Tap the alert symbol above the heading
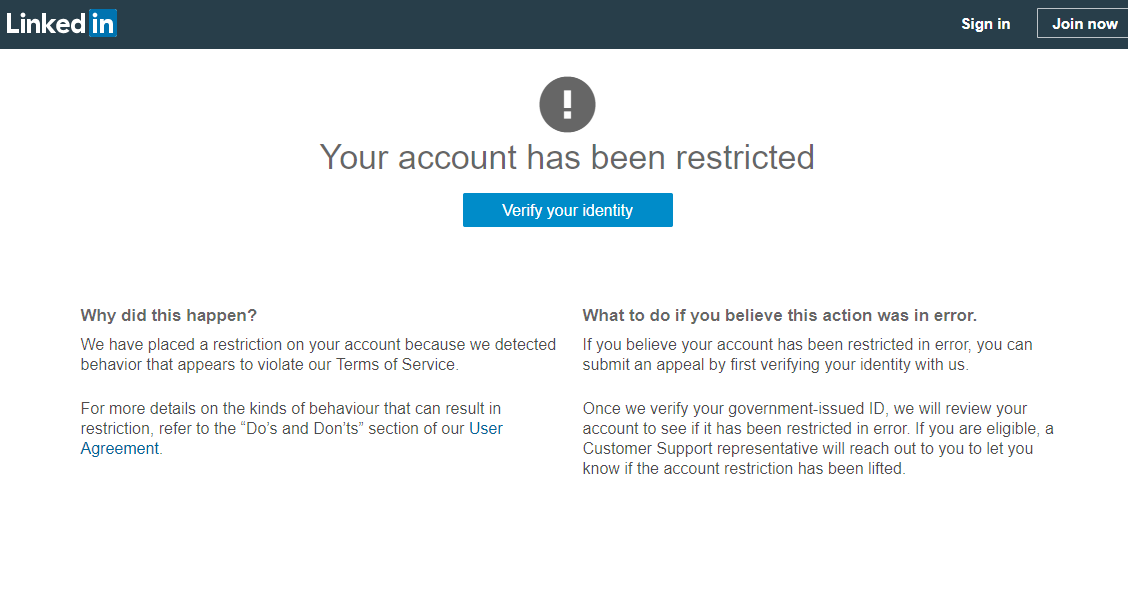Image resolution: width=1128 pixels, height=592 pixels. (x=567, y=104)
